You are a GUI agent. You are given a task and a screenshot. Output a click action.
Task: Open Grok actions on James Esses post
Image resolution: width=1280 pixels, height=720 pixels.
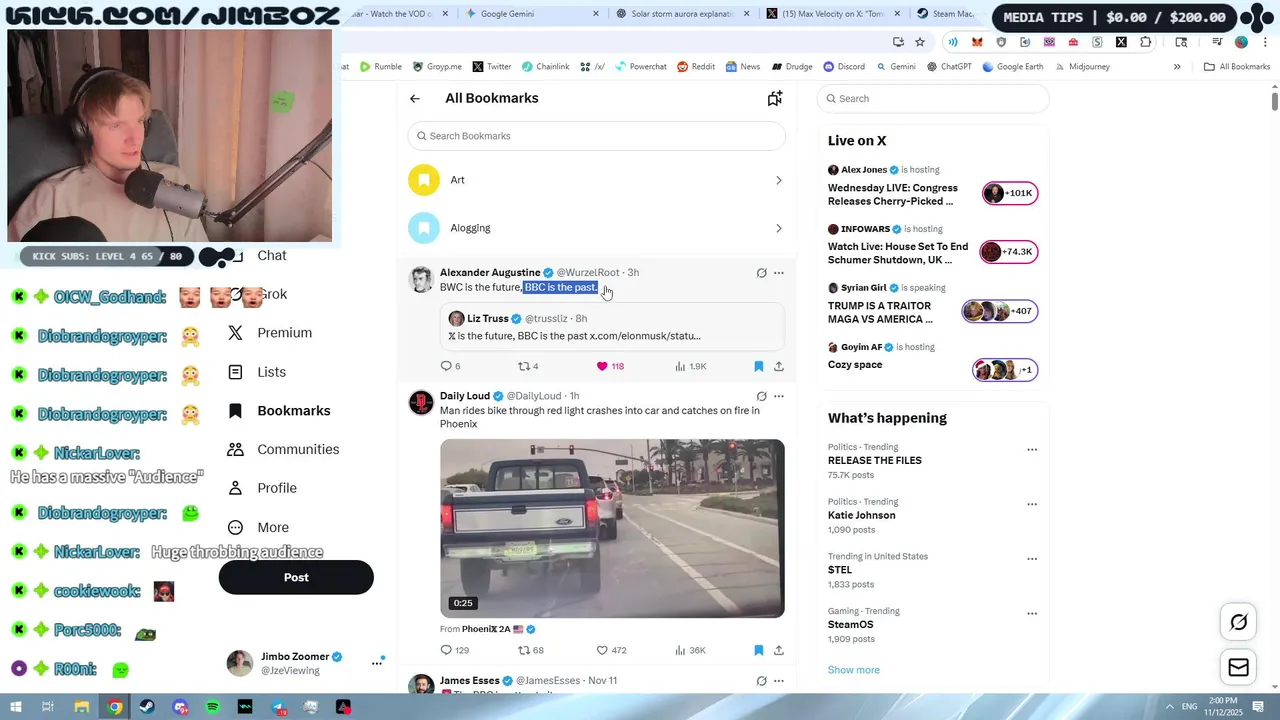coord(761,681)
